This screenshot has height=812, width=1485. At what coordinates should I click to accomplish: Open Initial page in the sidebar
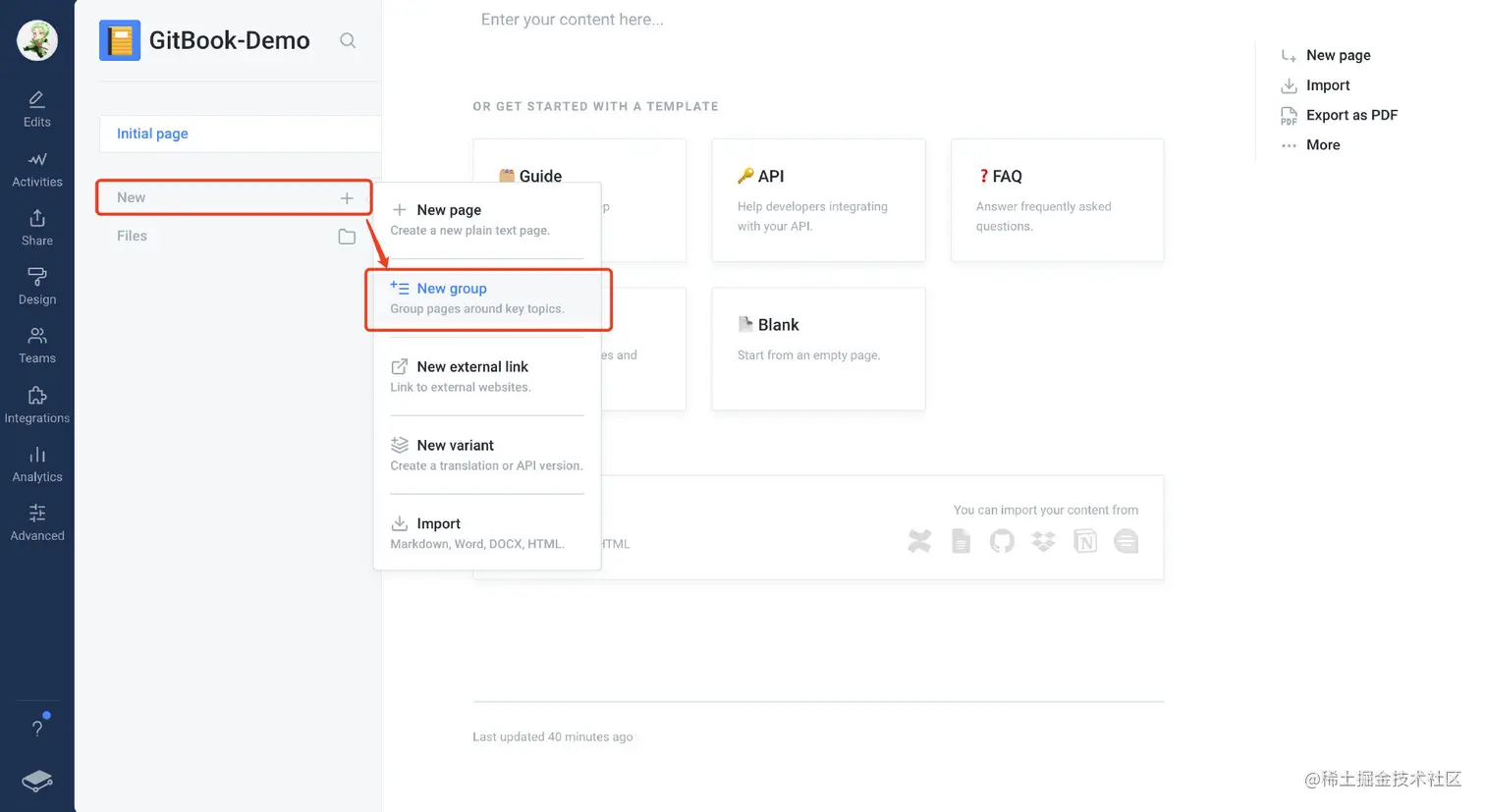tap(240, 134)
